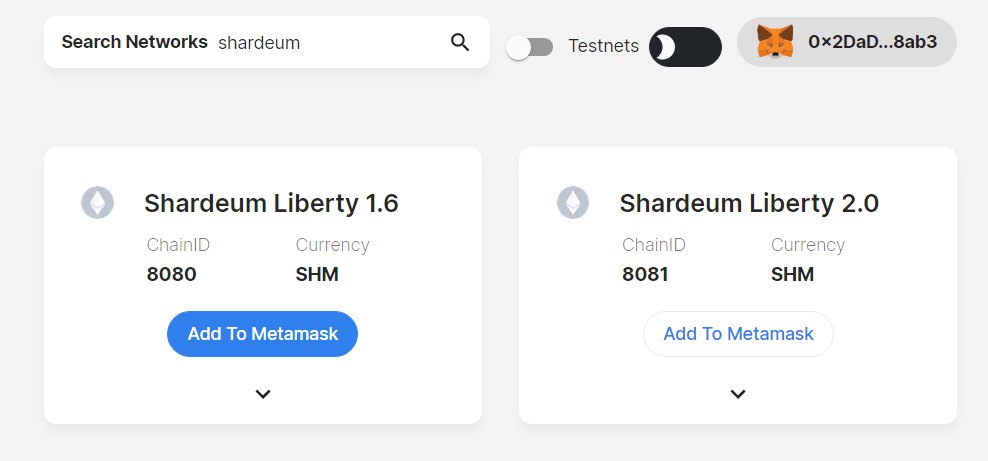The image size is (988, 461).
Task: Select the ChainID 8080 value
Action: [171, 275]
